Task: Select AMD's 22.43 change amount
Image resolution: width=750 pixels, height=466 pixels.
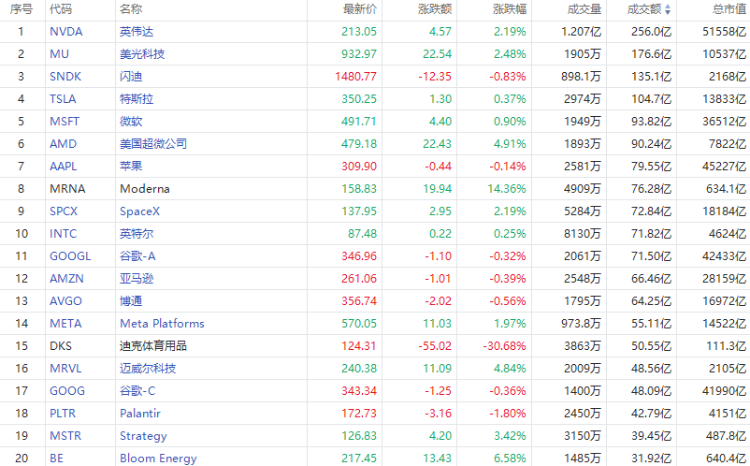Action: [x=437, y=144]
